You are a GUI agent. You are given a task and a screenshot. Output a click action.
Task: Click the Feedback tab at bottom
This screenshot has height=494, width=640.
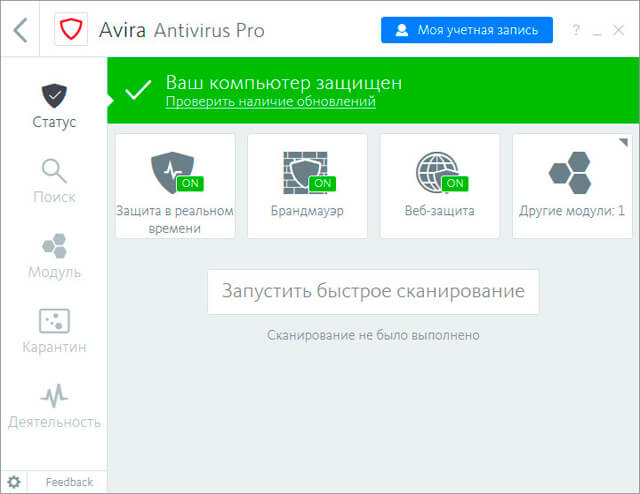(69, 482)
